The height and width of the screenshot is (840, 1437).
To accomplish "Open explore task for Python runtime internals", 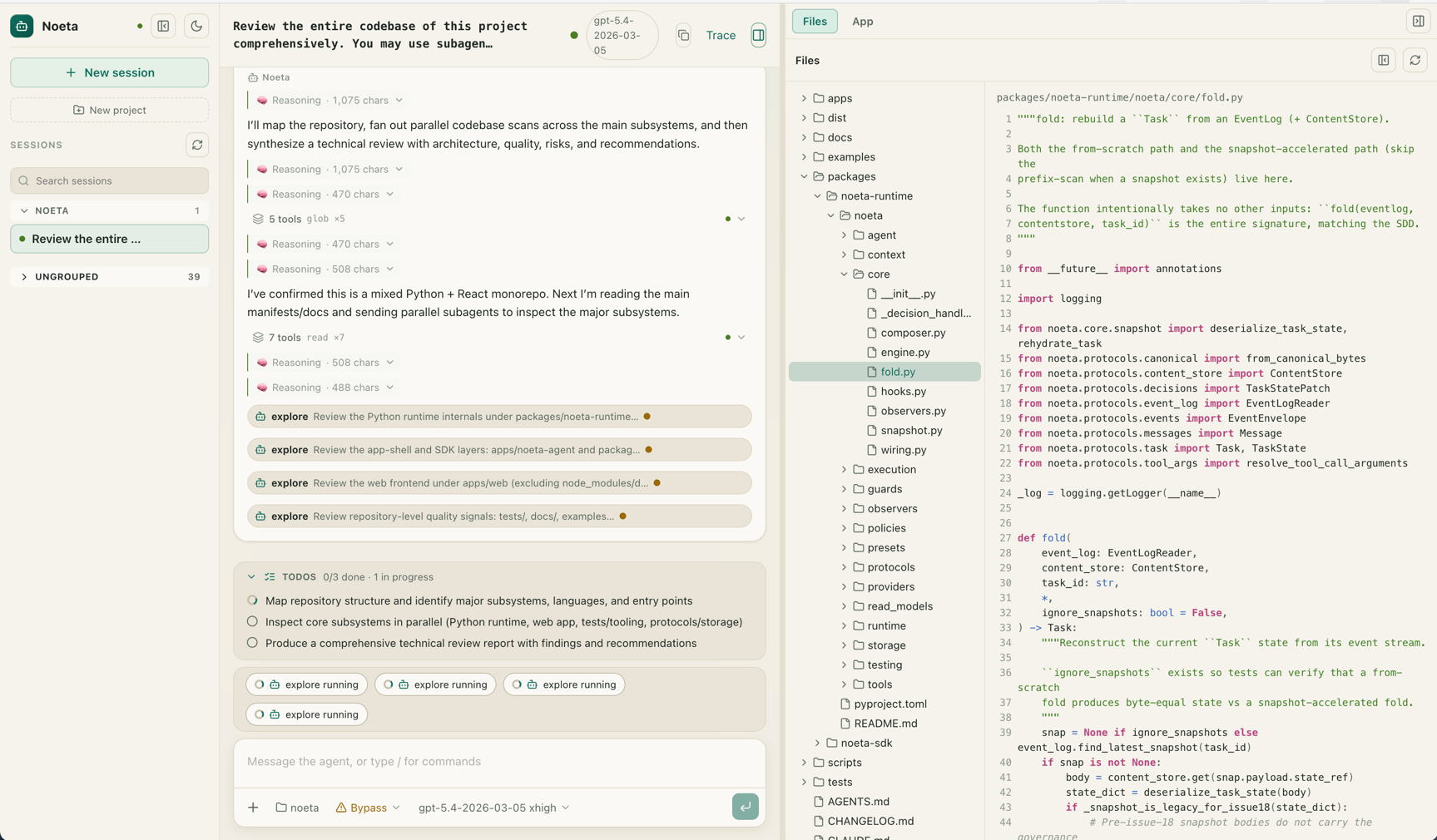I will click(499, 417).
